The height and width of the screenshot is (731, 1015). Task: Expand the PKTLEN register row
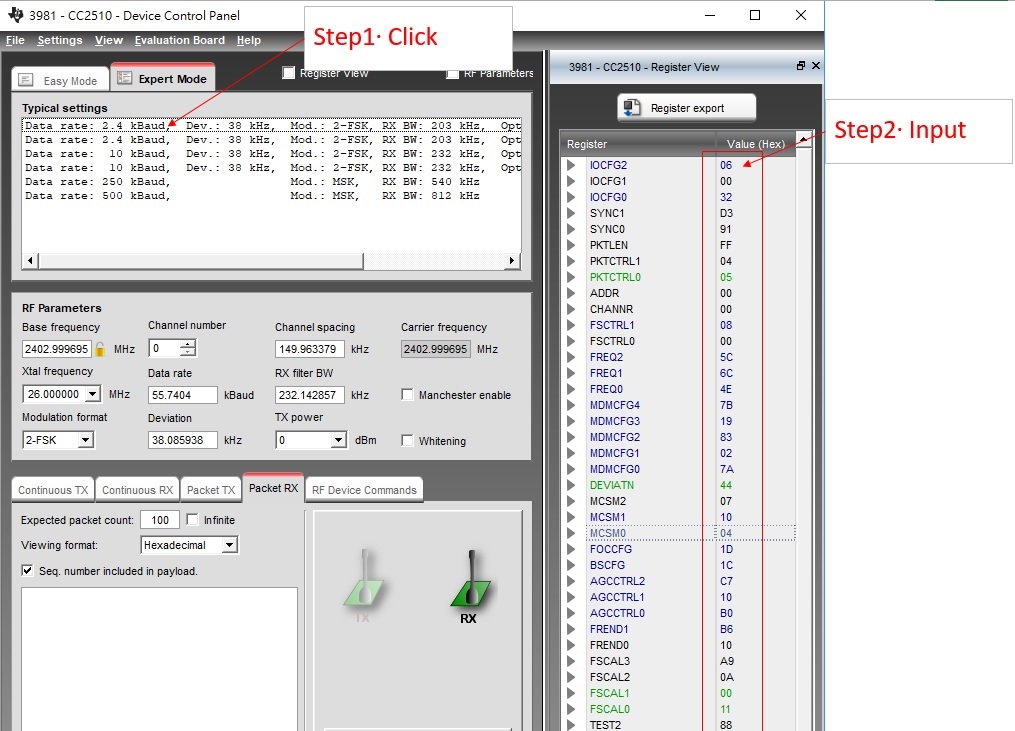click(571, 245)
